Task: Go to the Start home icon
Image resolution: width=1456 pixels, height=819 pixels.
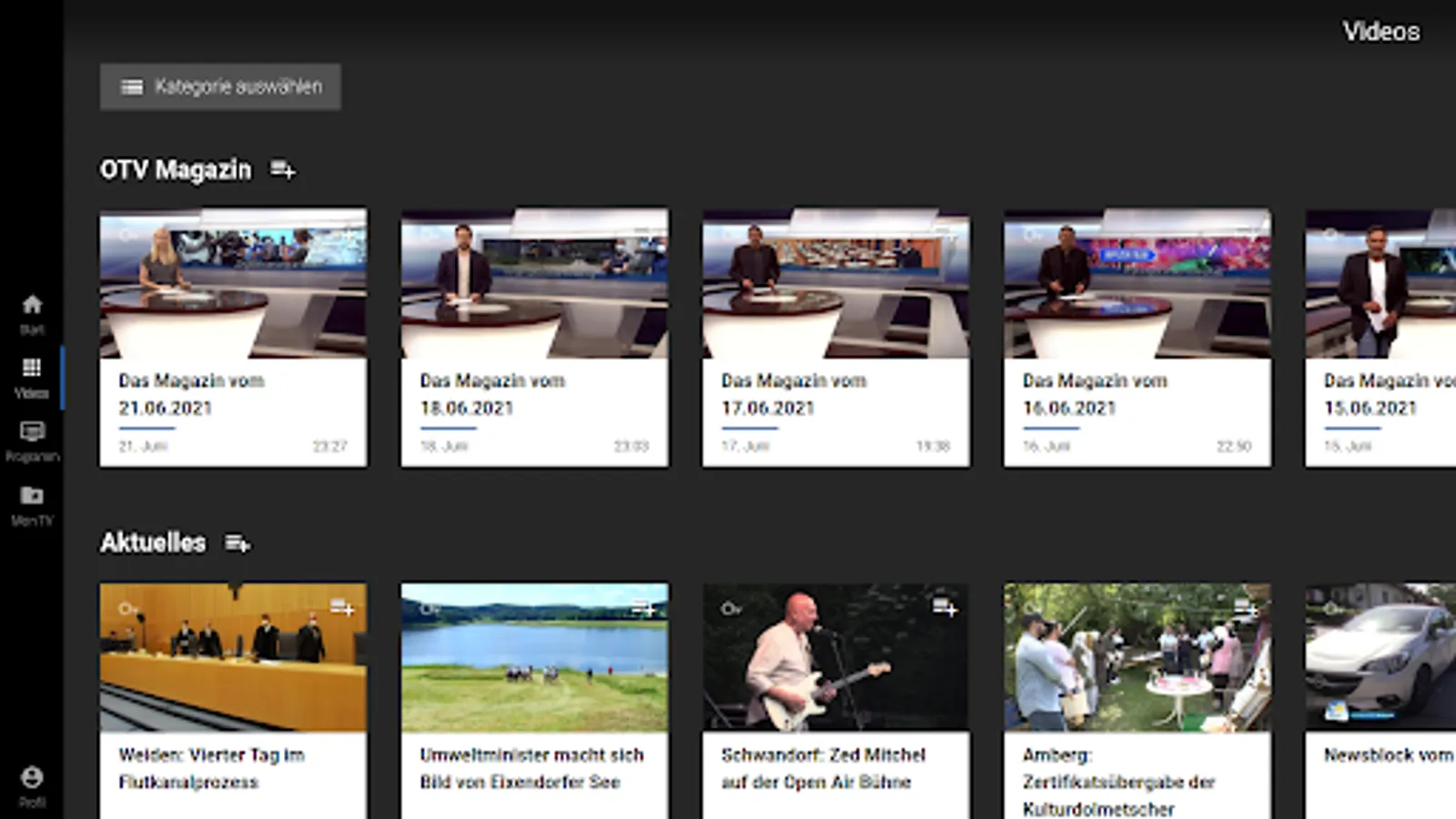Action: pos(32,314)
